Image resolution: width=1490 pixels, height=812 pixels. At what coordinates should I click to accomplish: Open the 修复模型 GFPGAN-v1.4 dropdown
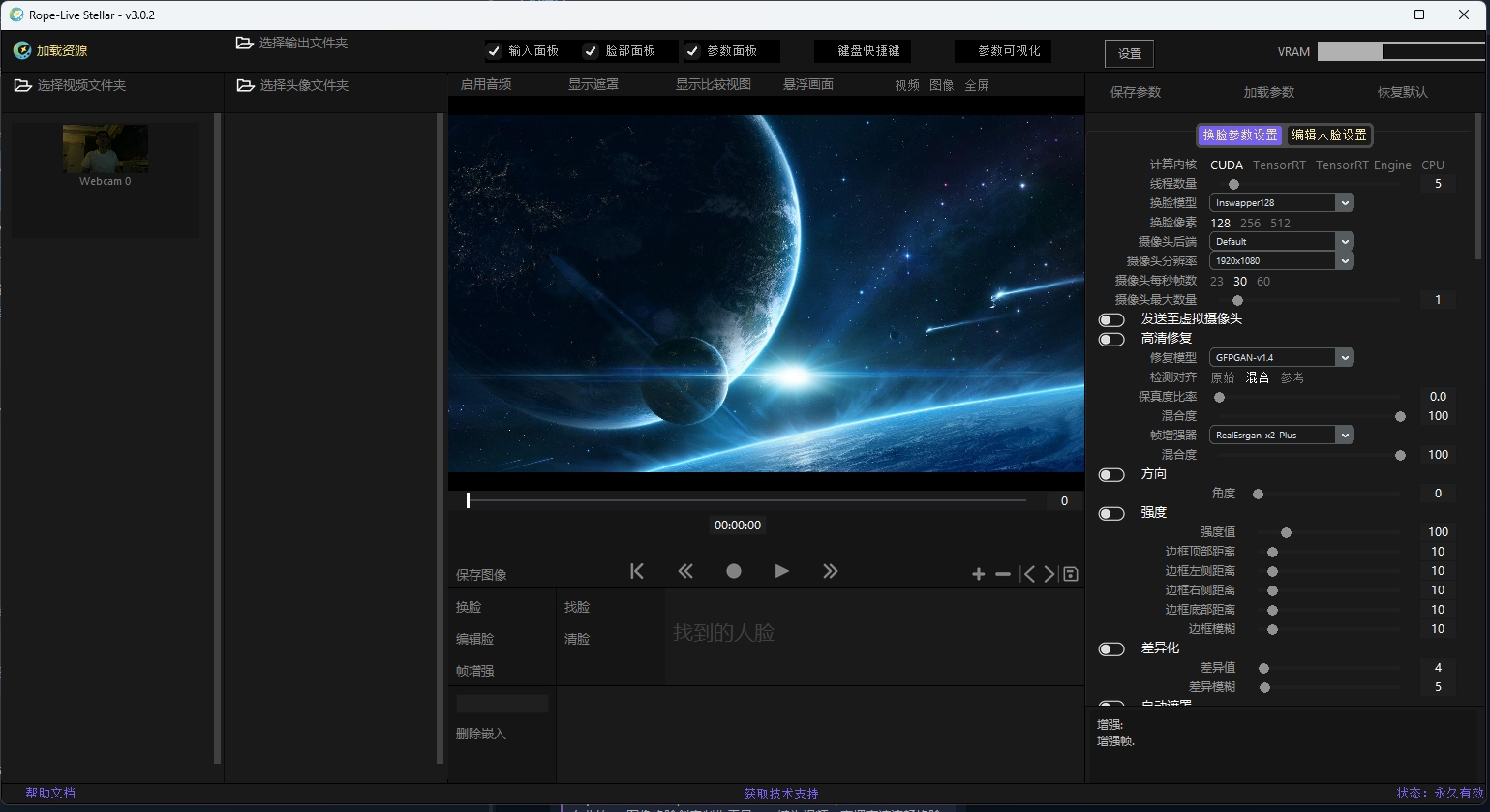[1281, 357]
